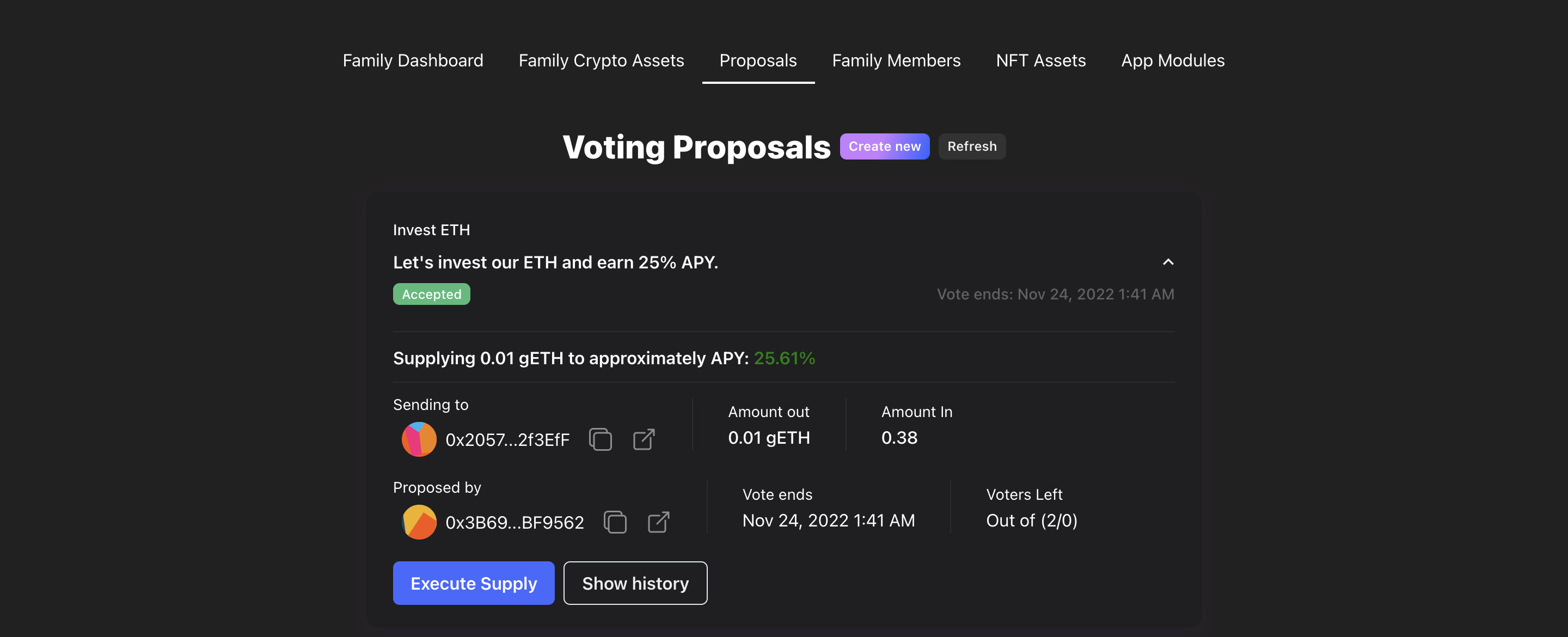The image size is (1568, 637).
Task: Open the NFT Assets tab
Action: coord(1040,60)
